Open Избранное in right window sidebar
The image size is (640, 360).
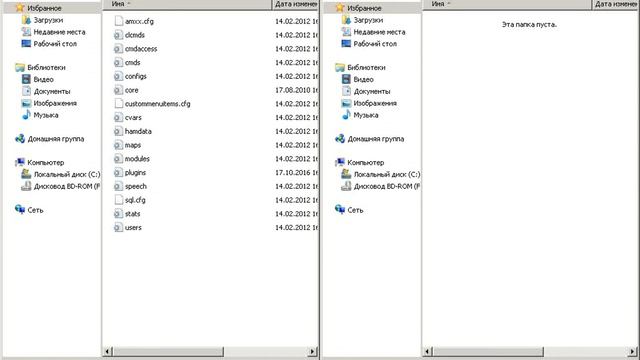click(364, 8)
